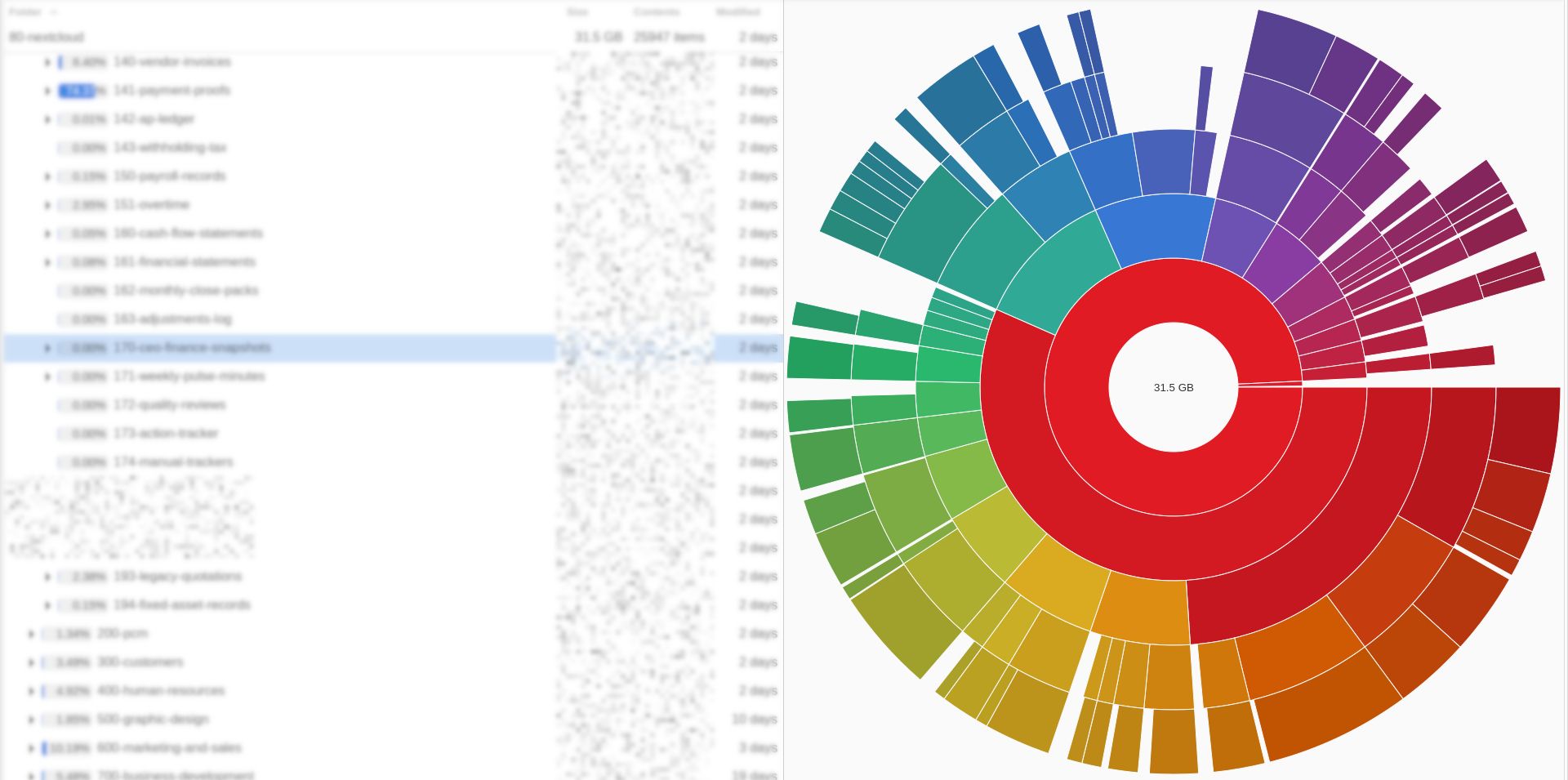Expand the 170-ceo-finance-snapshots disclosure triangle

(x=47, y=348)
